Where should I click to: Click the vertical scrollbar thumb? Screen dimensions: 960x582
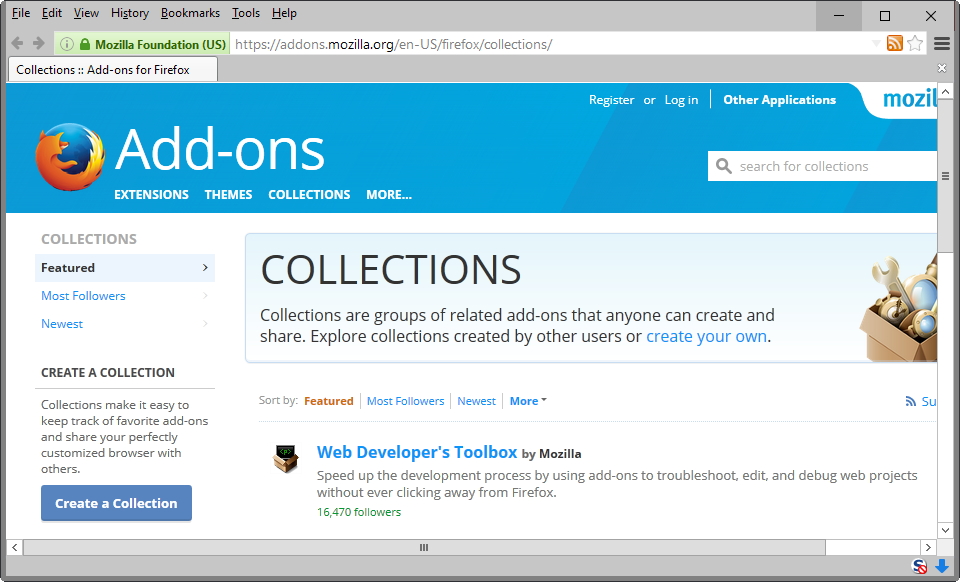pos(945,176)
